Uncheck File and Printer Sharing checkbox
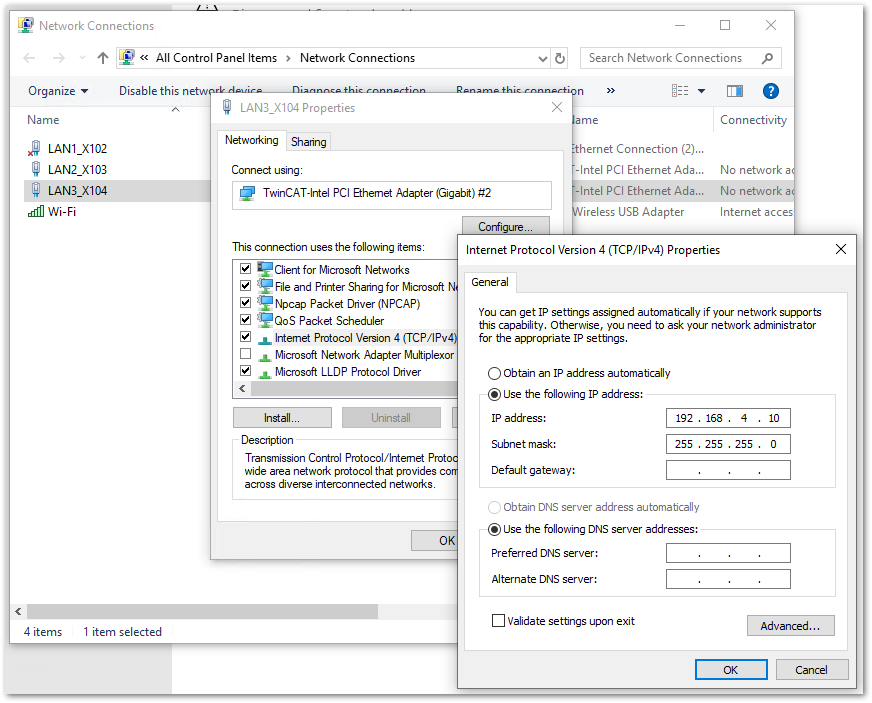Viewport: 872px width, 703px height. pyautogui.click(x=245, y=286)
